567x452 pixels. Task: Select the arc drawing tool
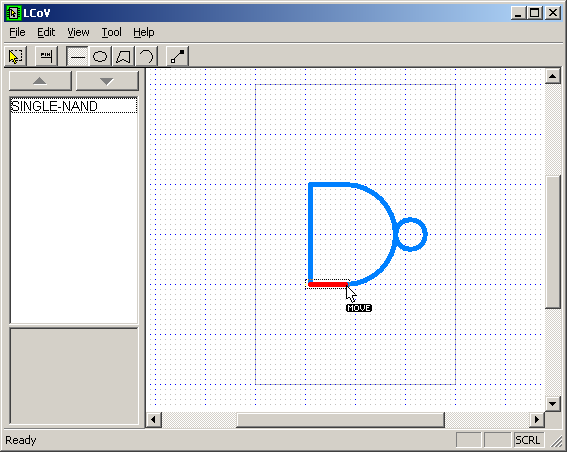click(x=146, y=56)
